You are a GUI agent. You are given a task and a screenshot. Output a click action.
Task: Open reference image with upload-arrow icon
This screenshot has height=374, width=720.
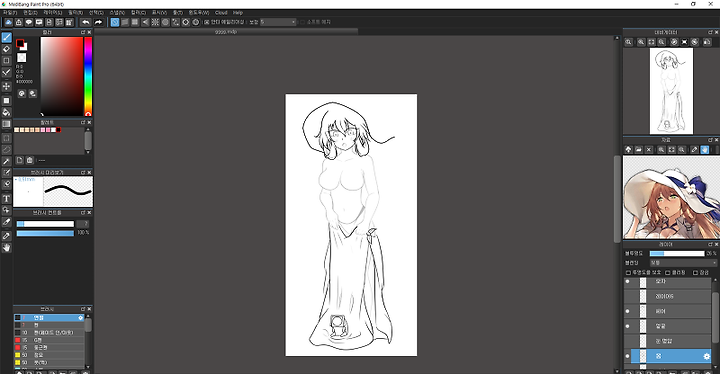[x=629, y=150]
